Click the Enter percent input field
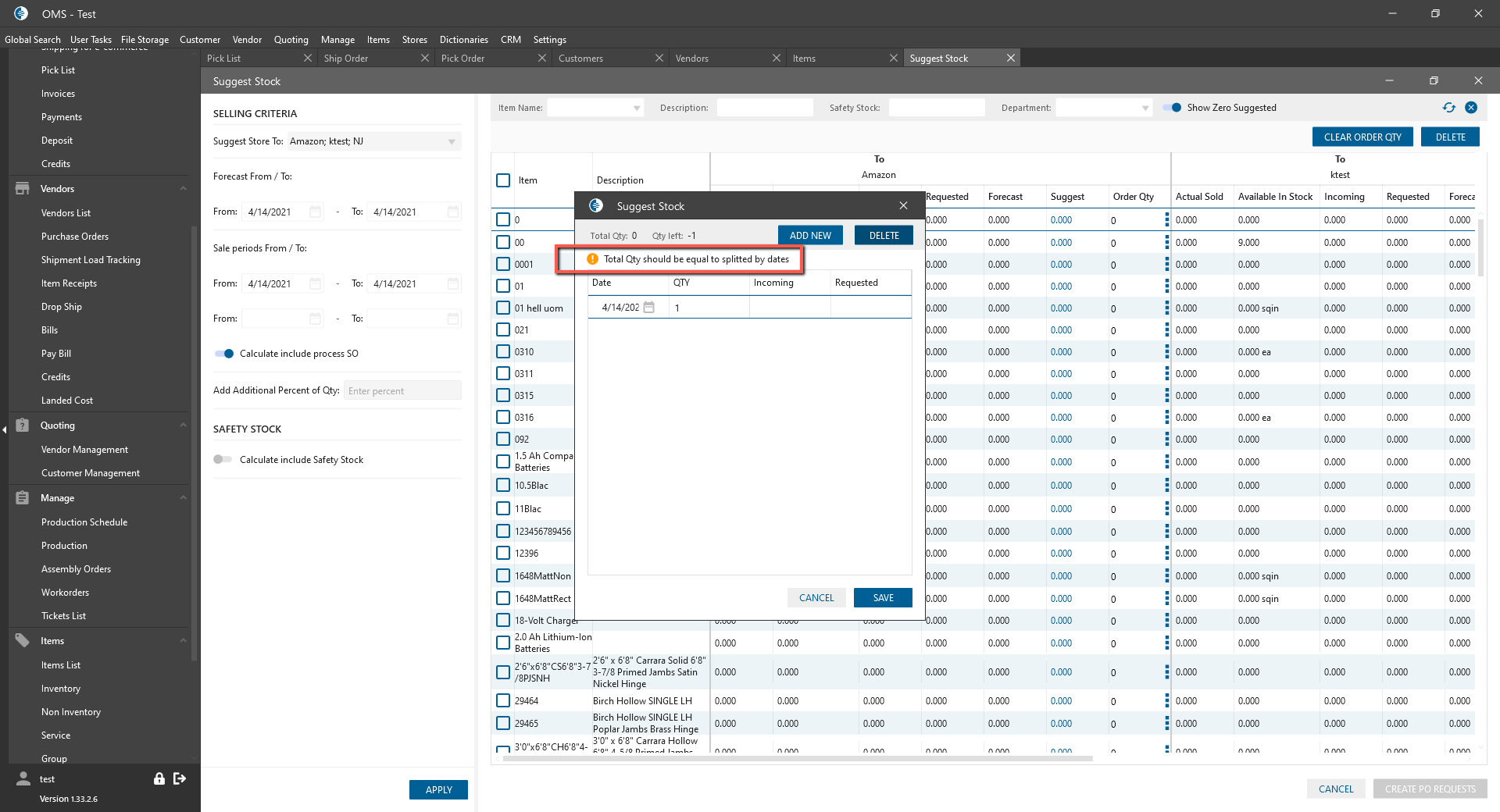 402,390
